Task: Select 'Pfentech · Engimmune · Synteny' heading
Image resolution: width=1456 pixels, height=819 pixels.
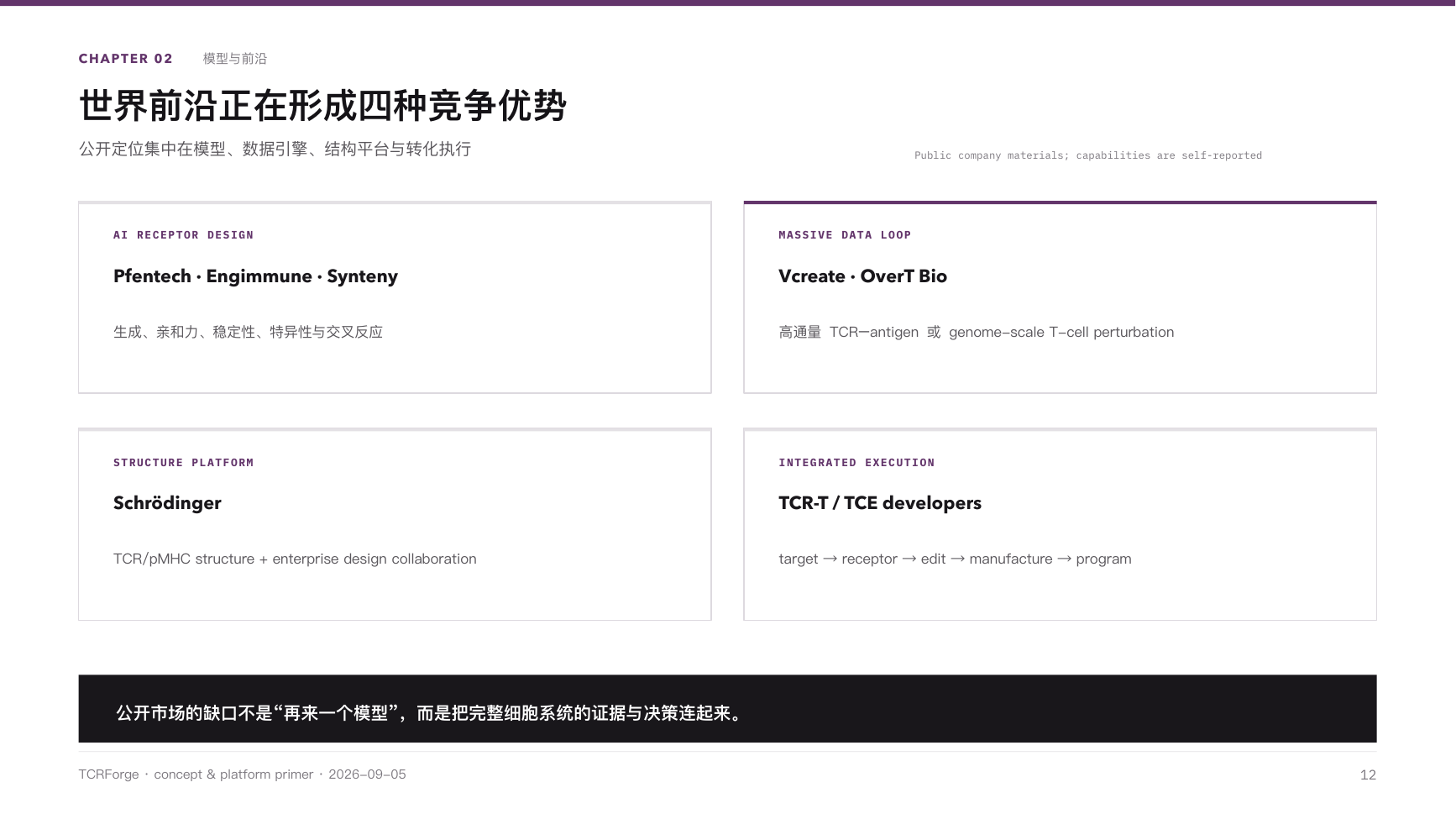Action: tap(255, 276)
